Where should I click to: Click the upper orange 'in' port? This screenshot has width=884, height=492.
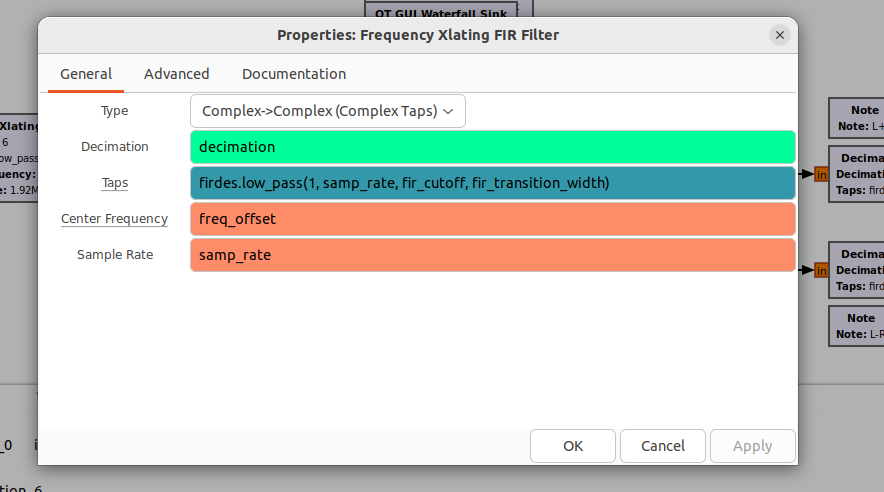click(821, 175)
